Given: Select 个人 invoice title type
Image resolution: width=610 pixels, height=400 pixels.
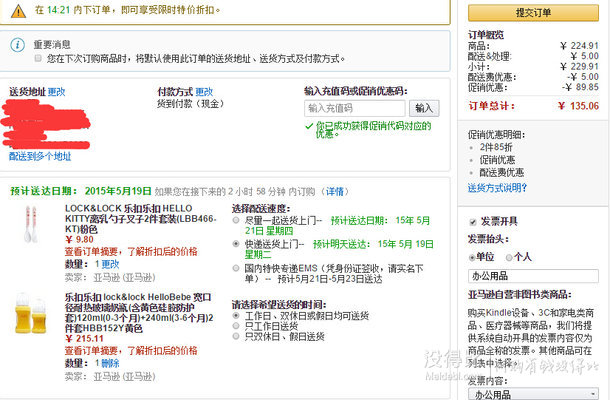Looking at the screenshot, I should (x=509, y=257).
